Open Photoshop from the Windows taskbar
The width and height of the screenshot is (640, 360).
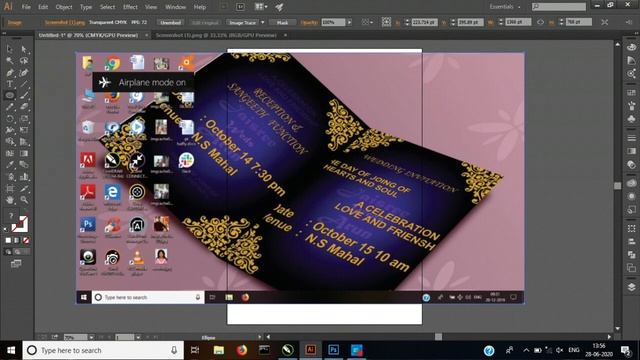pos(333,350)
